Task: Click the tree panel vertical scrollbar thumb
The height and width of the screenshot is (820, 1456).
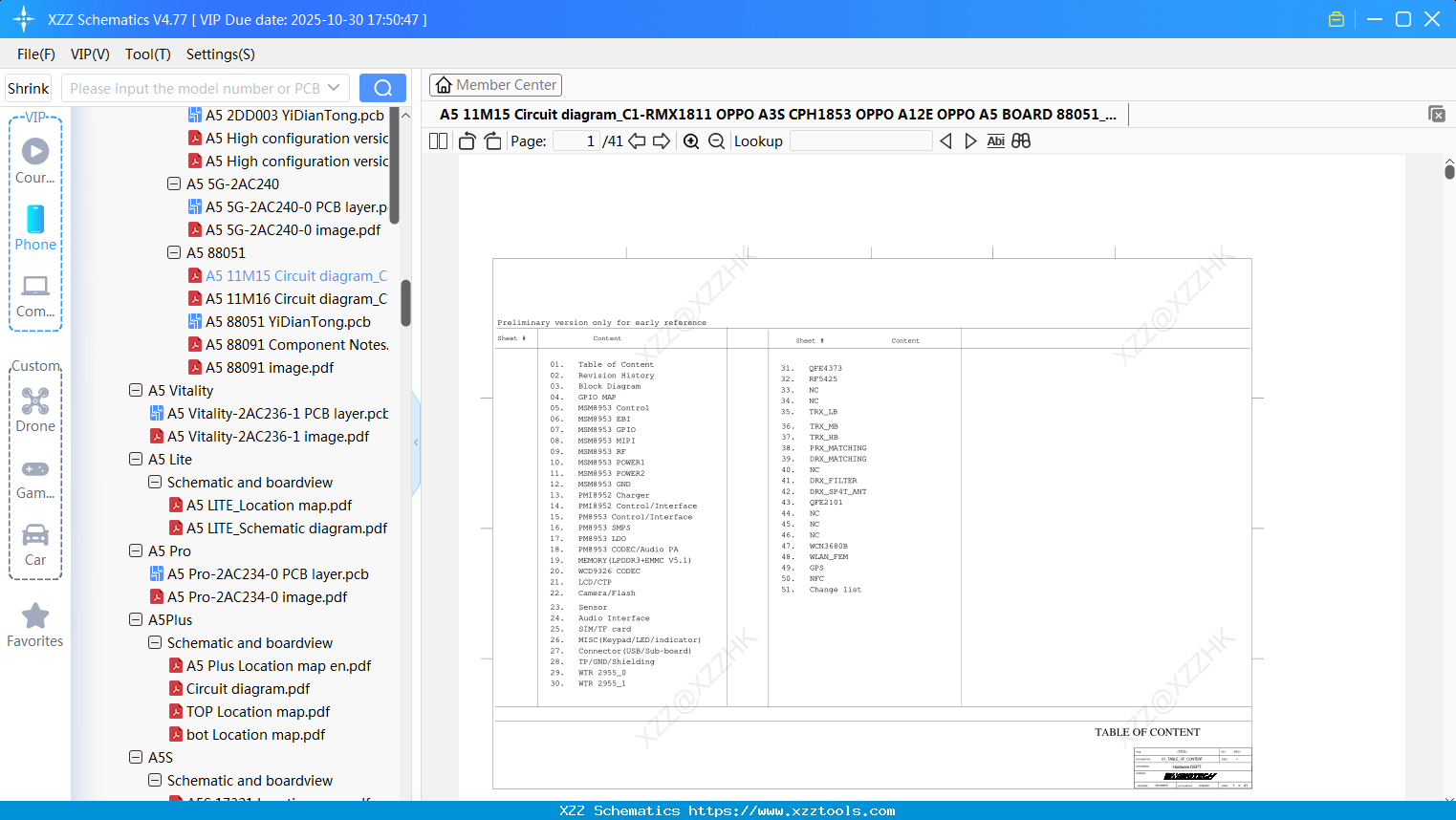Action: [405, 303]
